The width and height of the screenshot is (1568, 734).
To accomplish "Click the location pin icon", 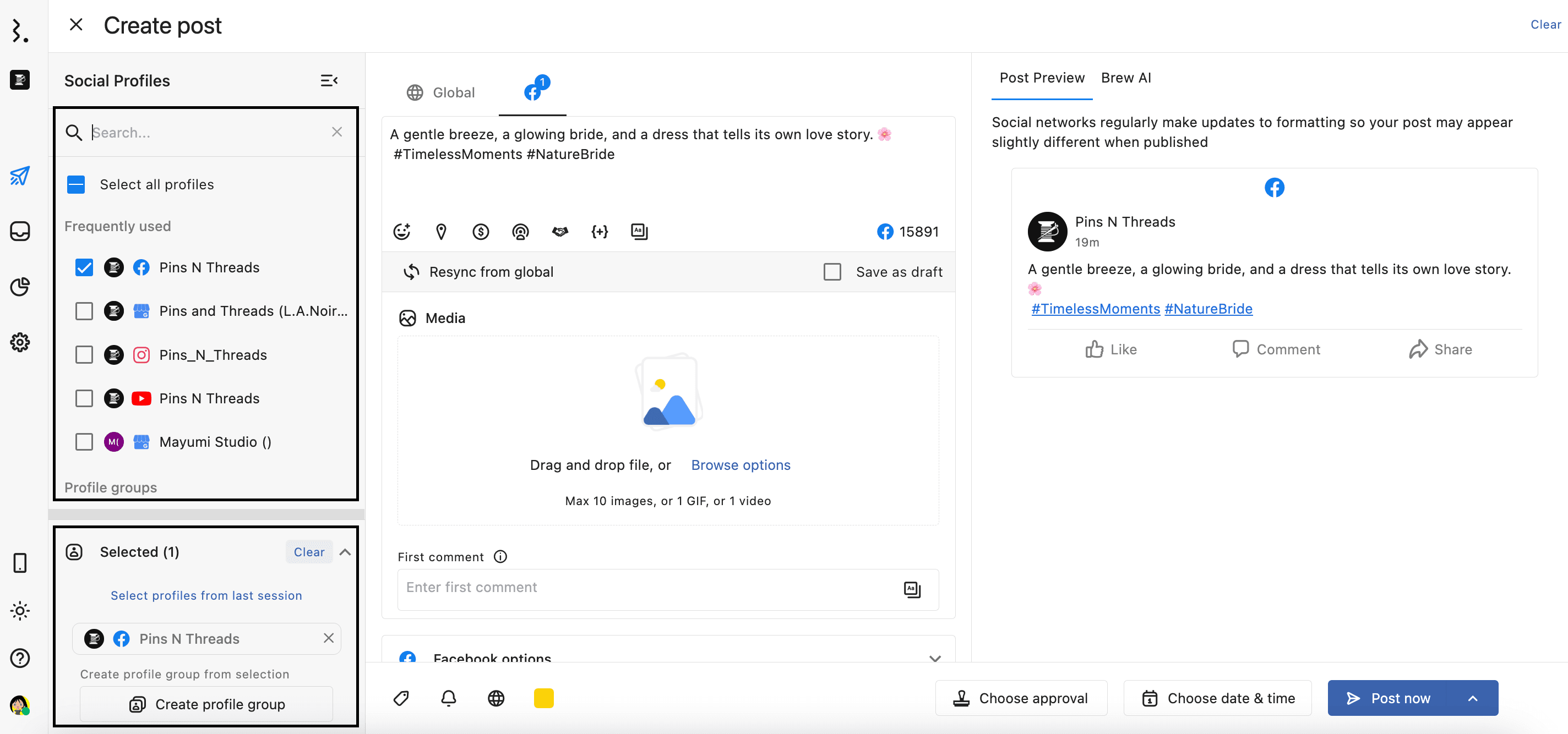I will tap(442, 232).
